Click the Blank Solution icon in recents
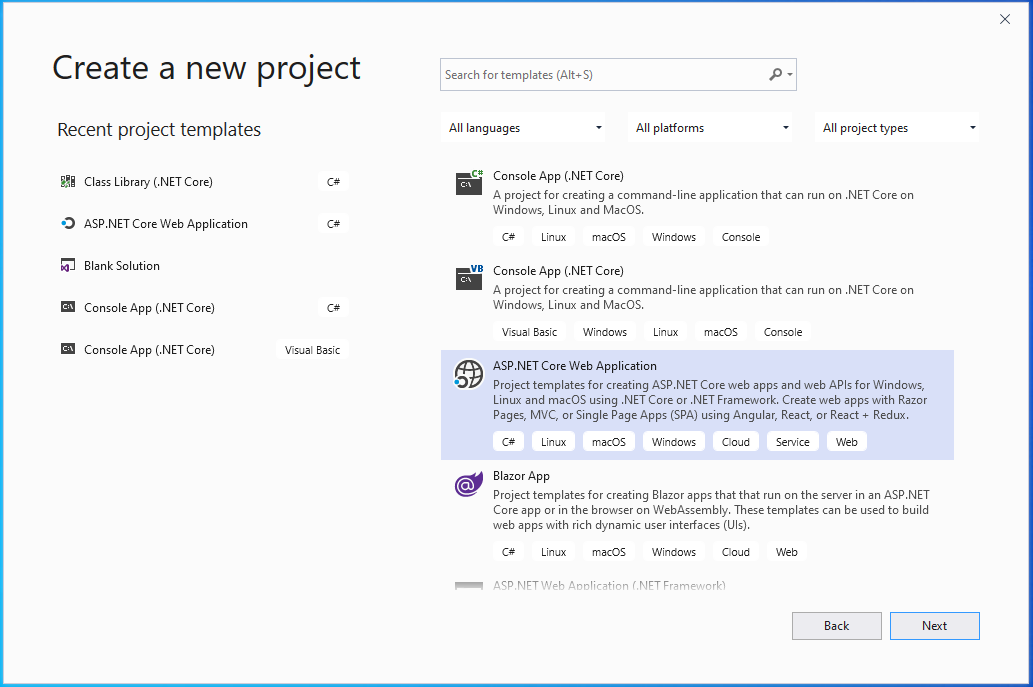Screen dimensions: 1033x687 tap(68, 266)
